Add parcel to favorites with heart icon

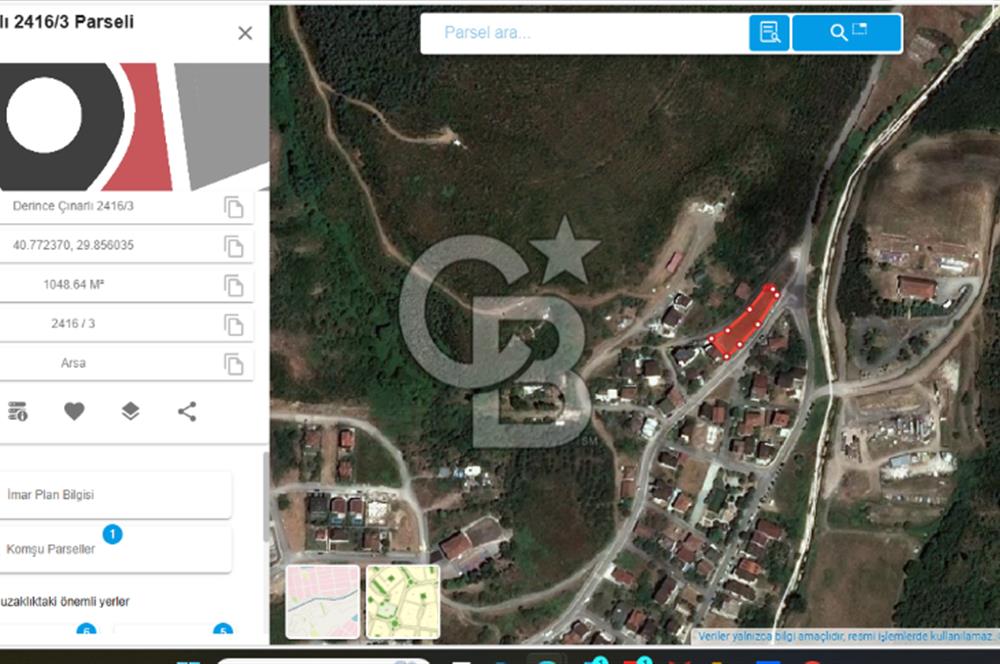click(74, 411)
